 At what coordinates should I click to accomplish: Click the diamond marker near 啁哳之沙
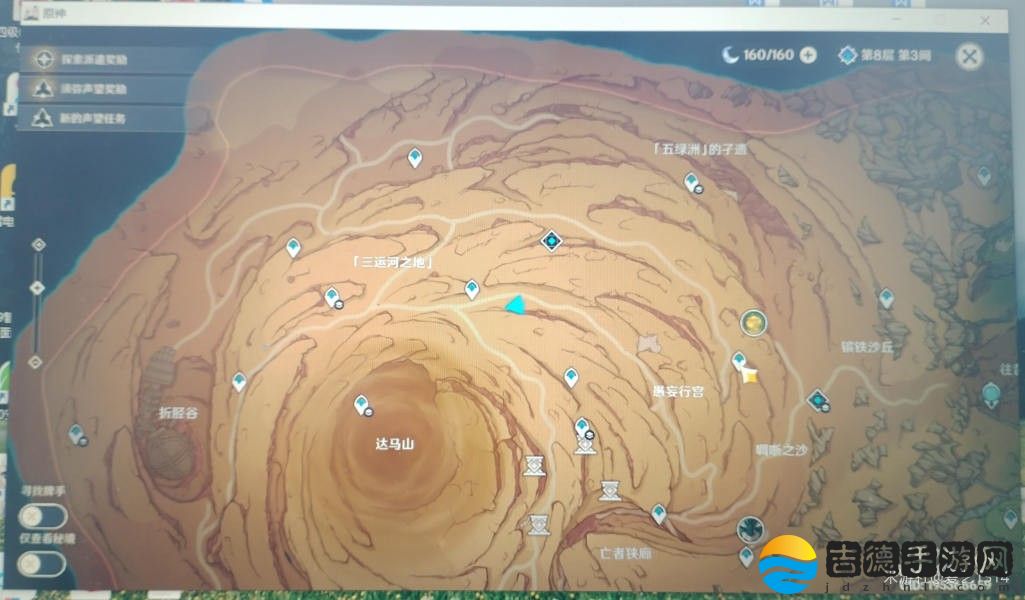click(820, 401)
